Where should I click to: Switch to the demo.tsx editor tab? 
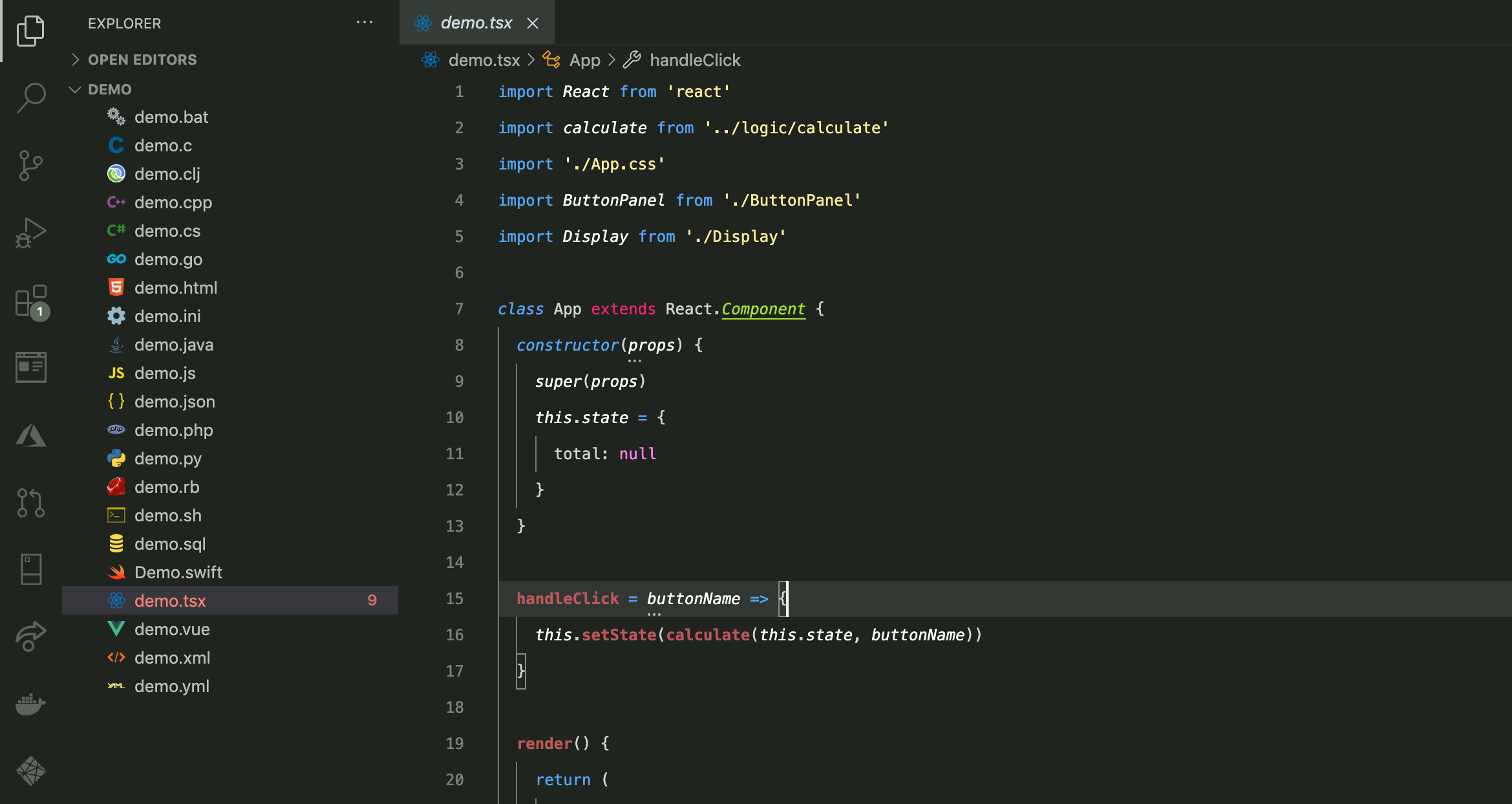[476, 23]
